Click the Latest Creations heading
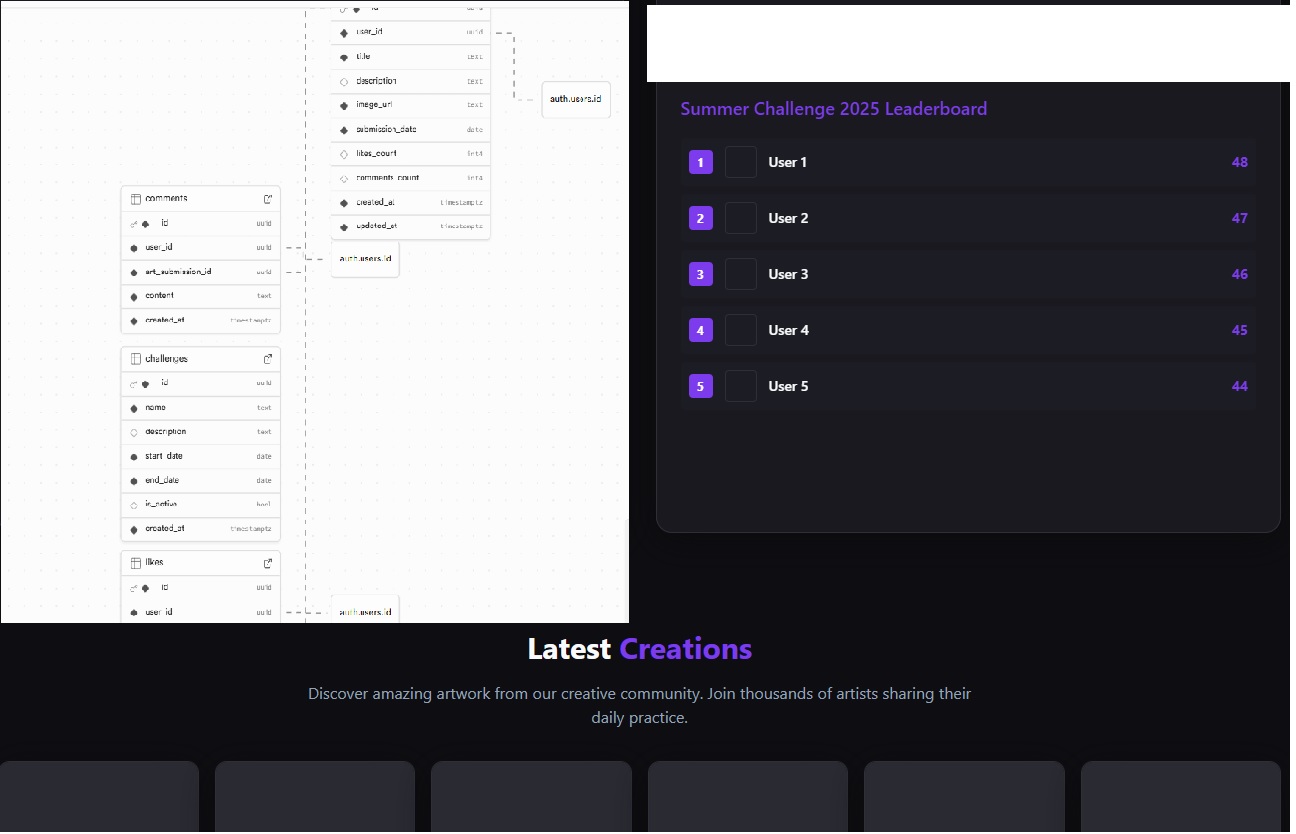The height and width of the screenshot is (834, 1296). (x=640, y=649)
